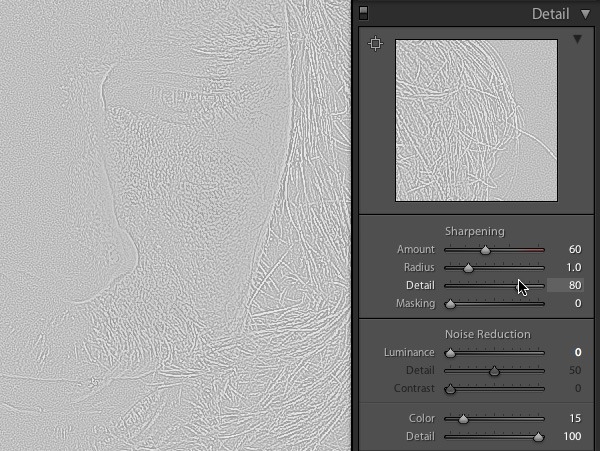
Task: Click the Luminance value field showing 0
Action: (x=578, y=352)
